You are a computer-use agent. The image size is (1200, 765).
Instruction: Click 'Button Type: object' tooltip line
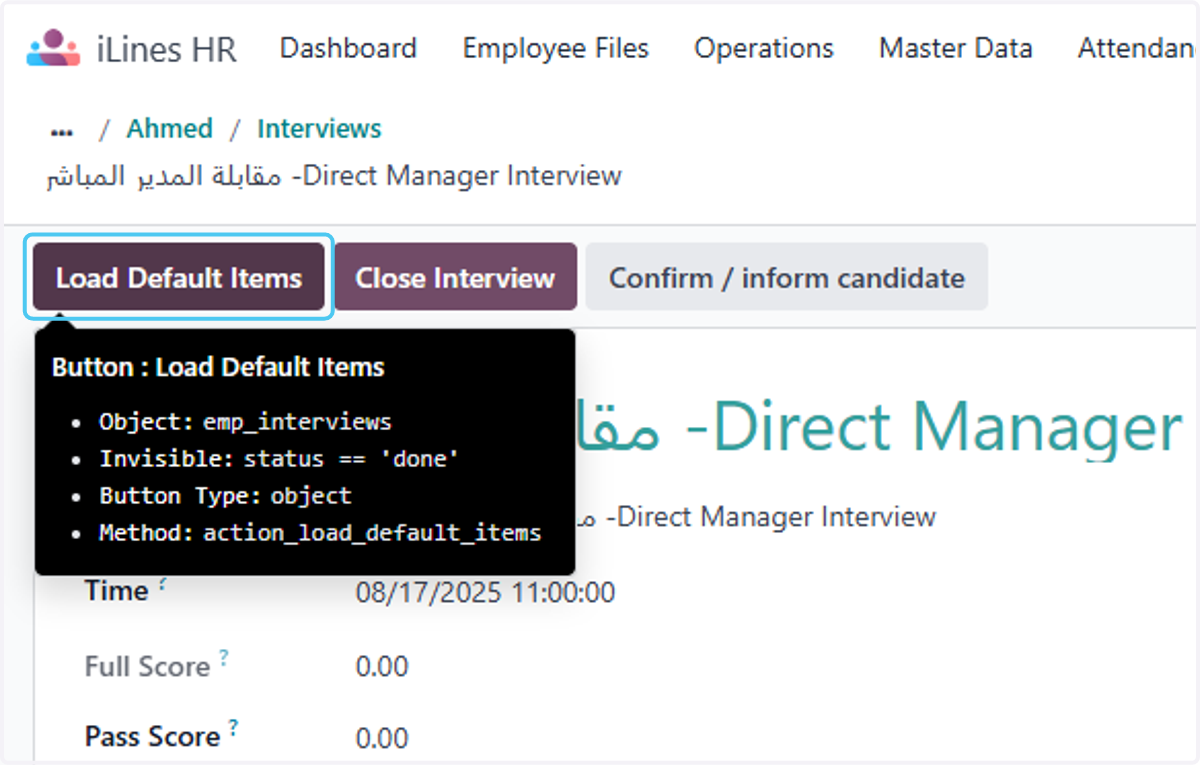tap(225, 496)
